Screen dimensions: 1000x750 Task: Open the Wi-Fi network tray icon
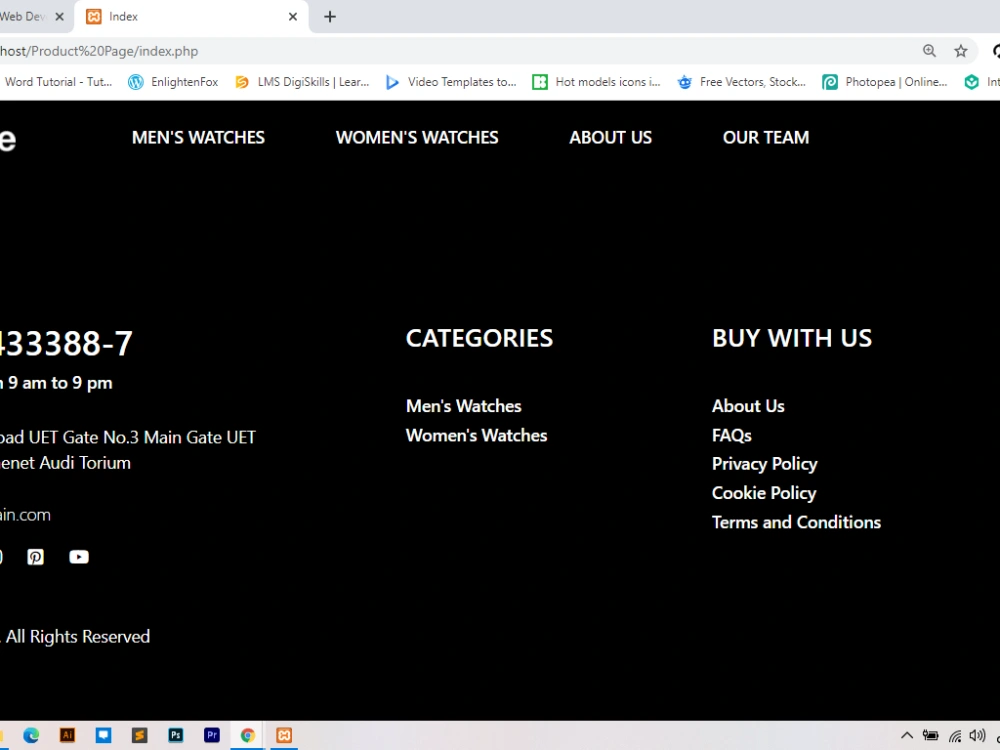(x=955, y=736)
